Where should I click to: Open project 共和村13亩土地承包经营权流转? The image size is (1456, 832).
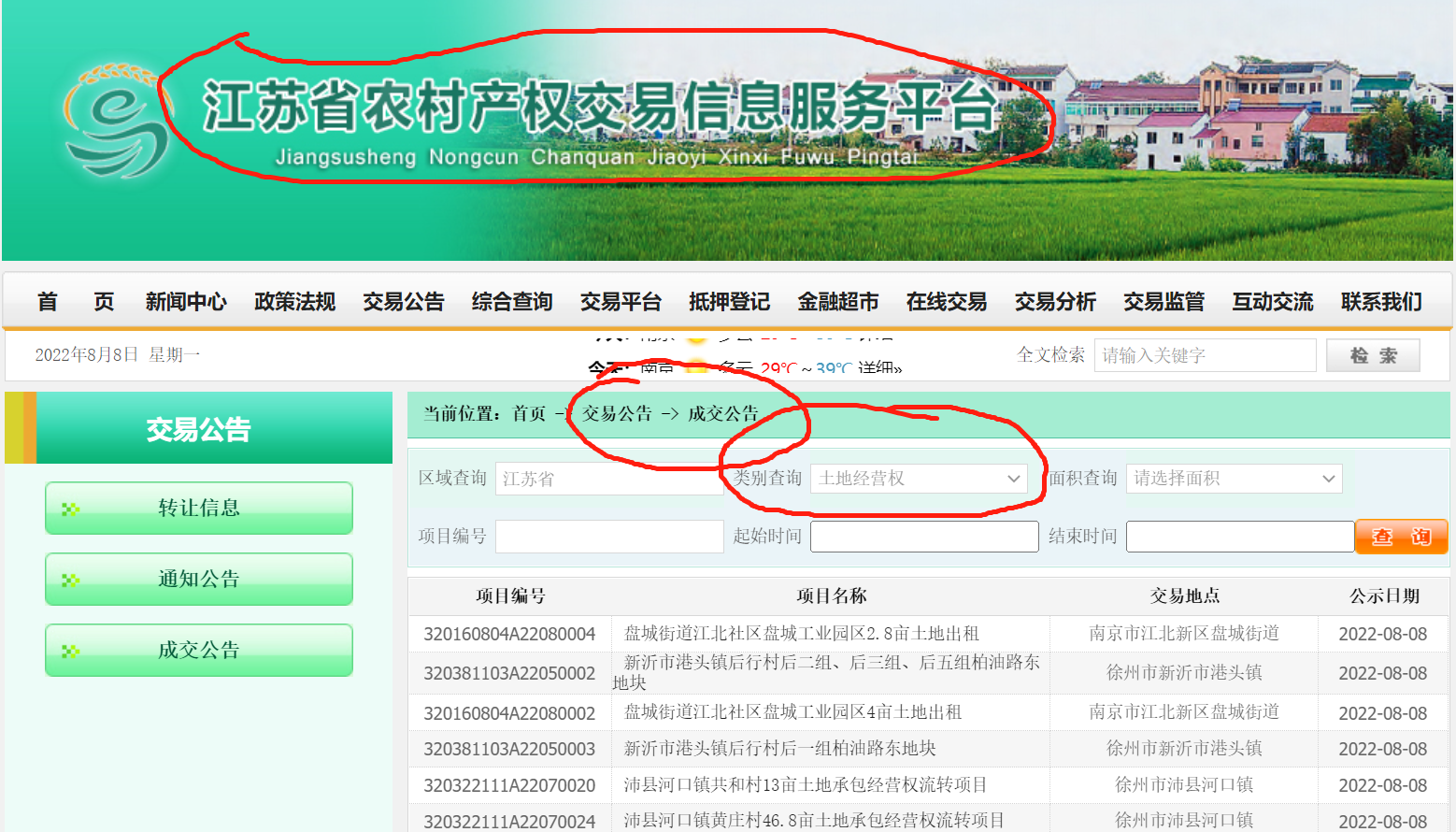[x=806, y=785]
